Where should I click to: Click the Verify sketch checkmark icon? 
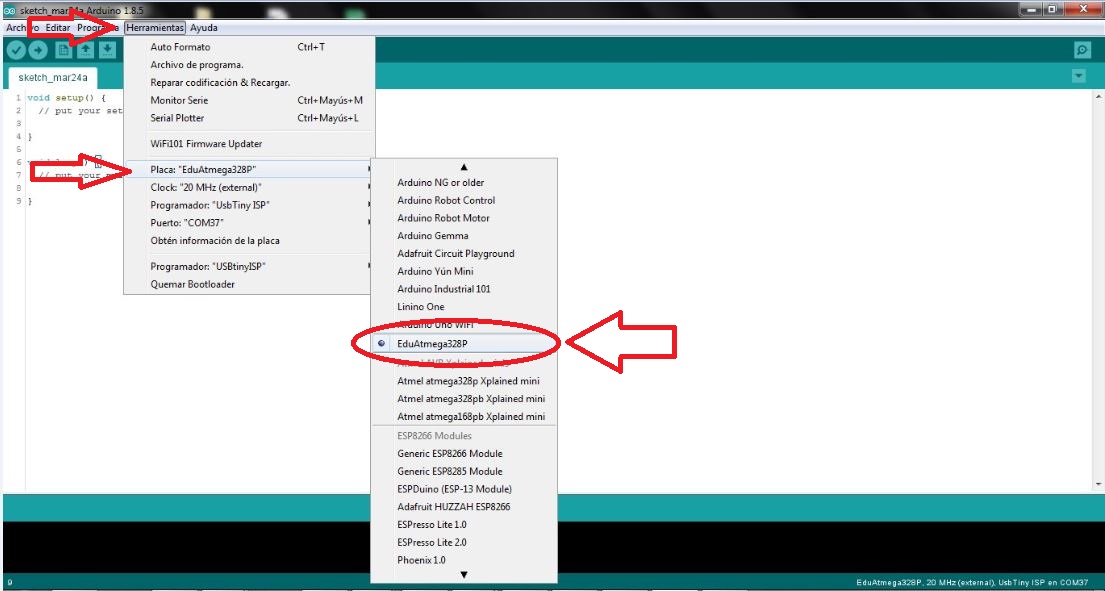point(16,50)
